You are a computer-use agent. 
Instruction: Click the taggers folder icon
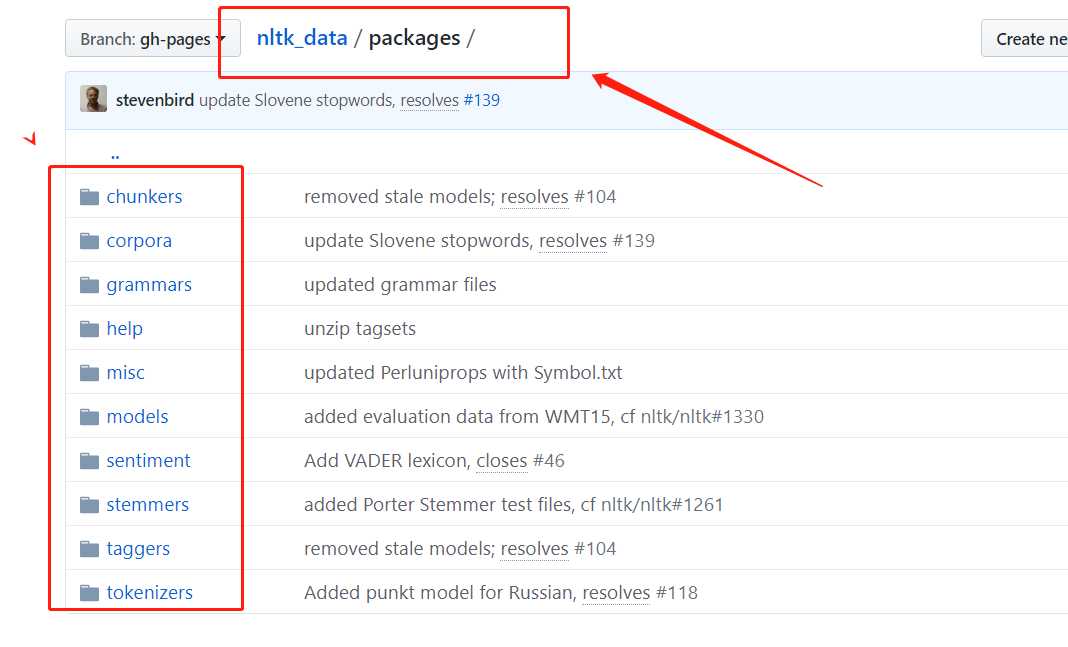89,549
